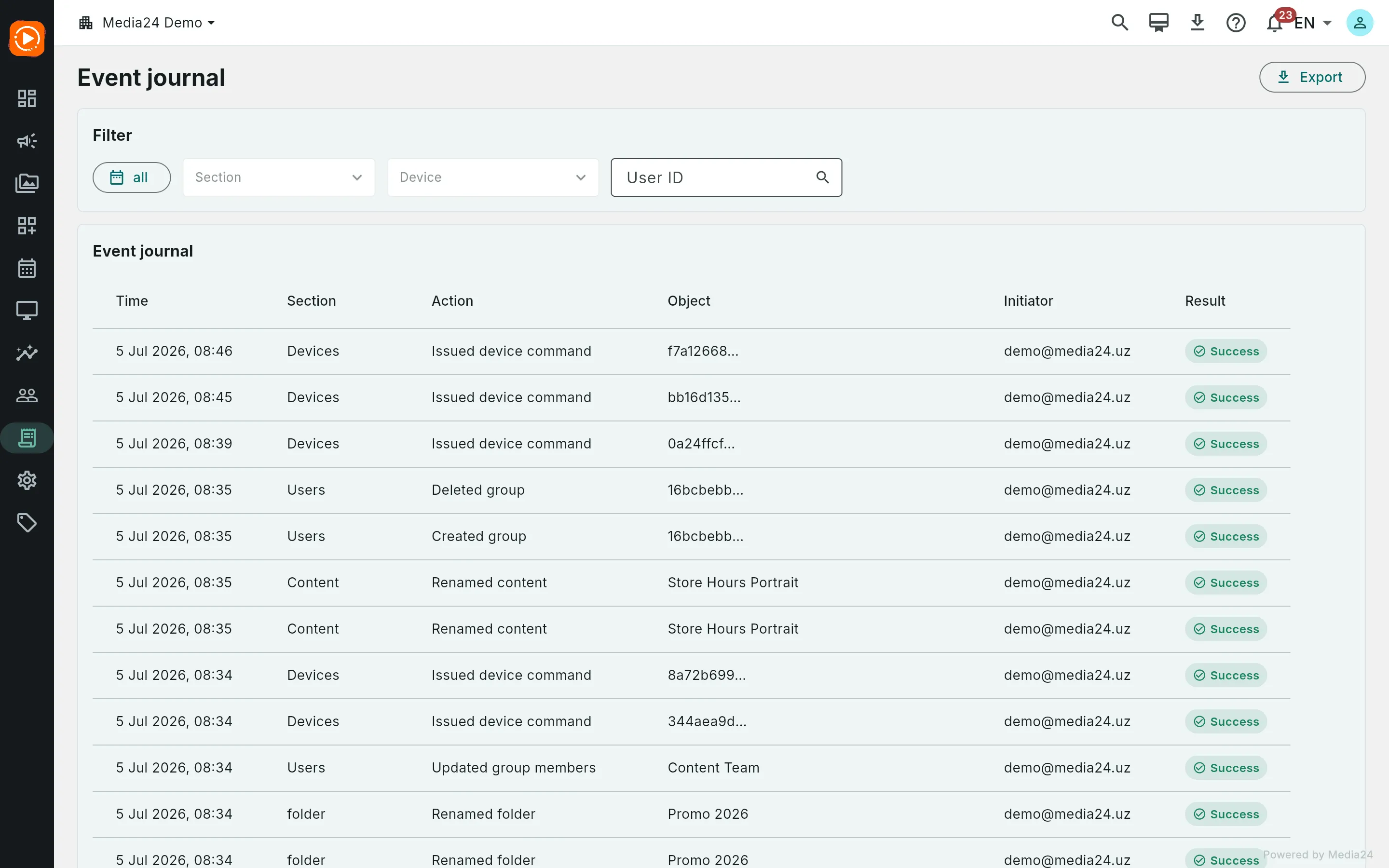
Task: Select the Event journal sidebar icon
Action: click(x=27, y=438)
